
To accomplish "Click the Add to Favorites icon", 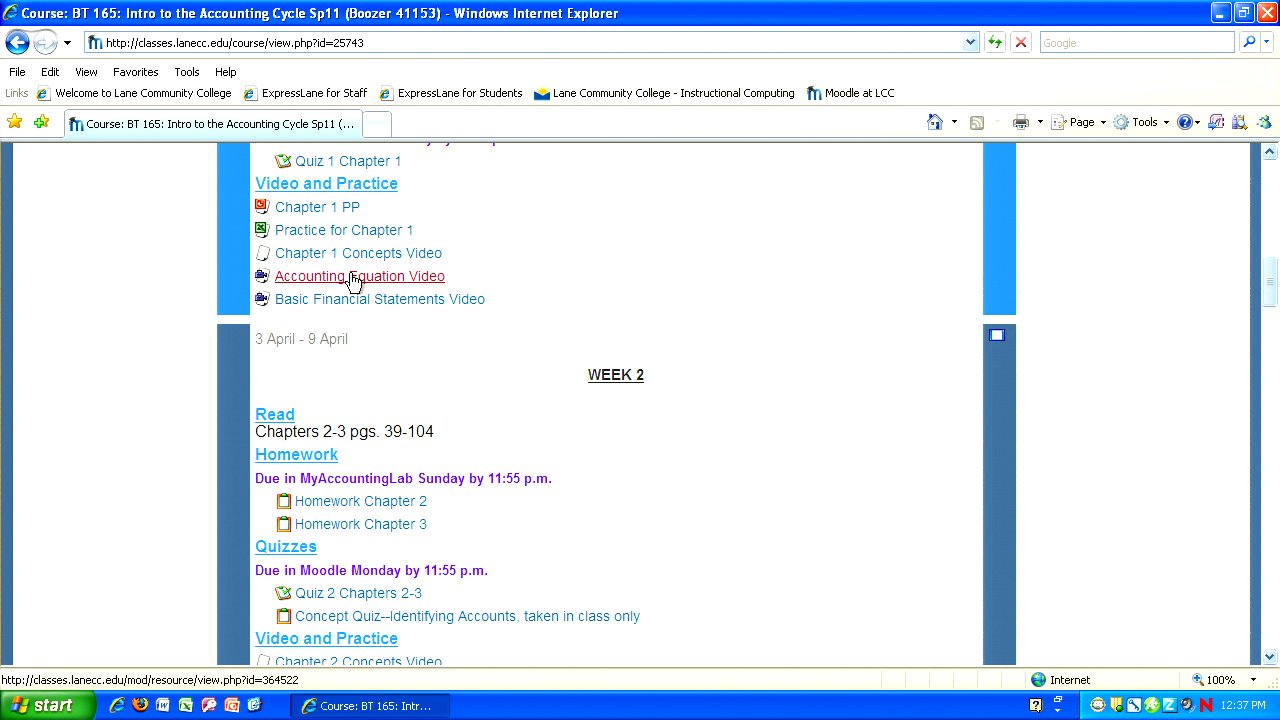I will tap(41, 122).
